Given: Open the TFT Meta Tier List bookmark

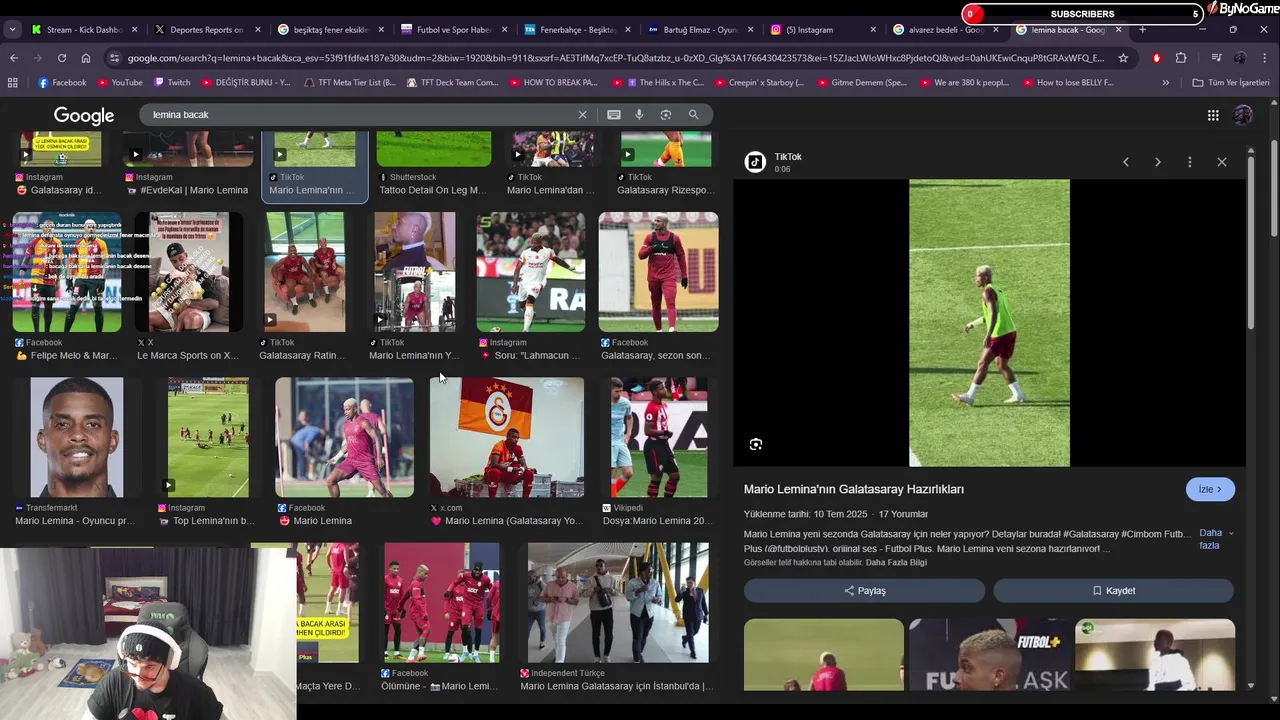Looking at the screenshot, I should coord(350,83).
